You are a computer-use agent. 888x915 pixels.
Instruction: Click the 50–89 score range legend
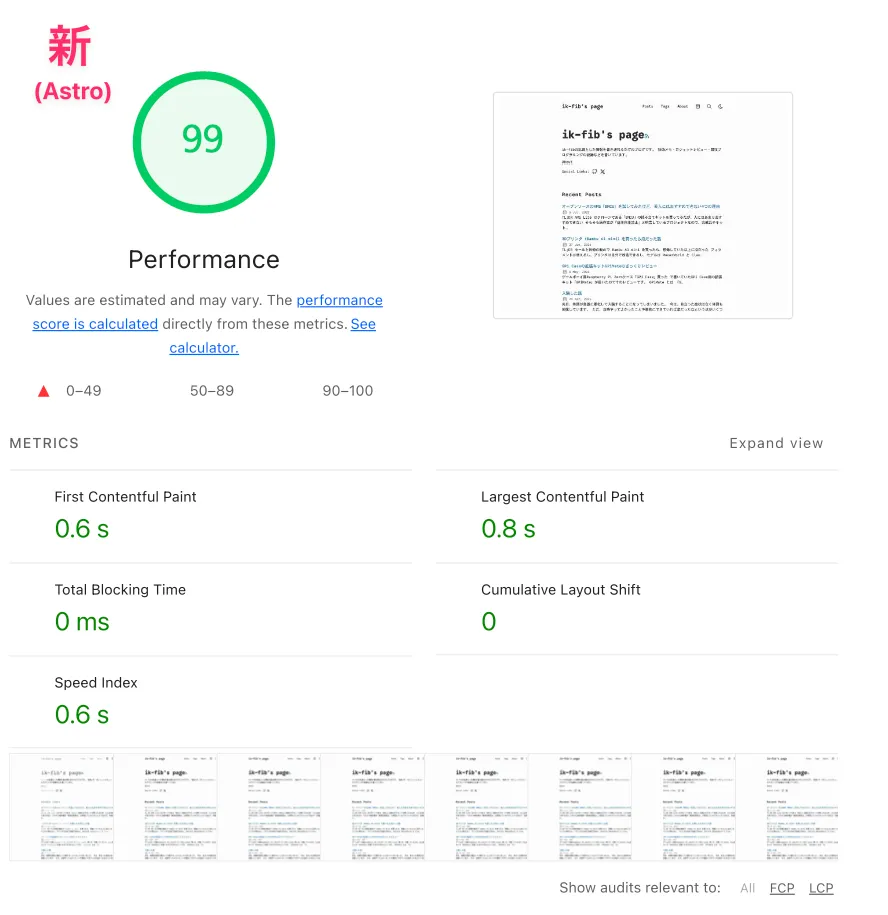(x=212, y=390)
